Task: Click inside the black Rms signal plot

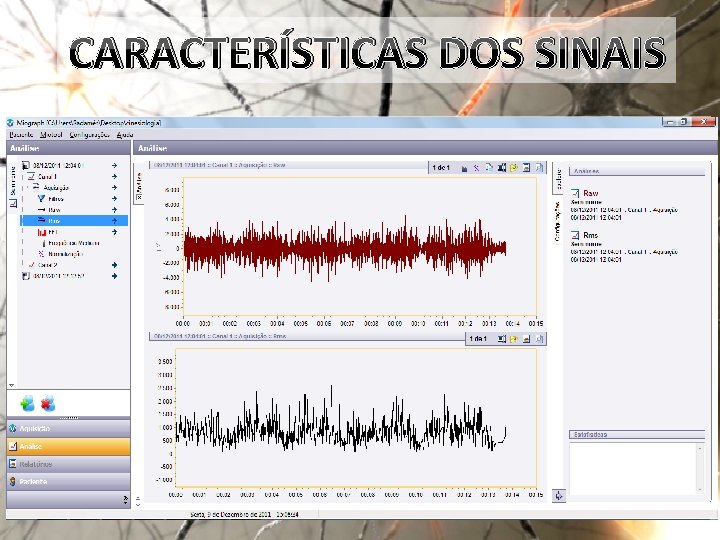Action: point(356,417)
